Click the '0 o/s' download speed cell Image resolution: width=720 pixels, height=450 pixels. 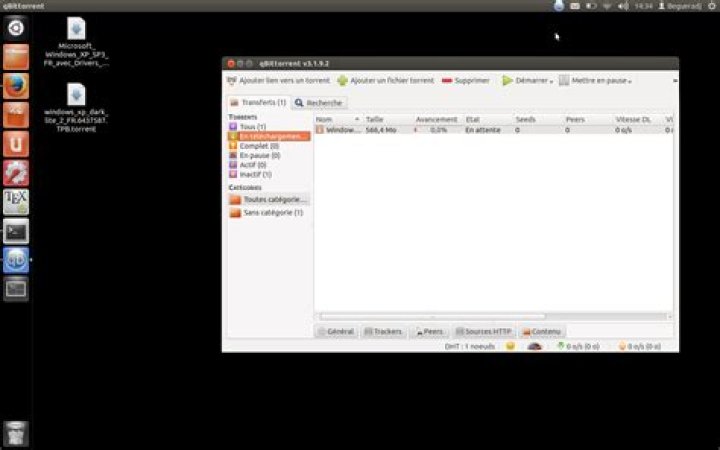[624, 130]
